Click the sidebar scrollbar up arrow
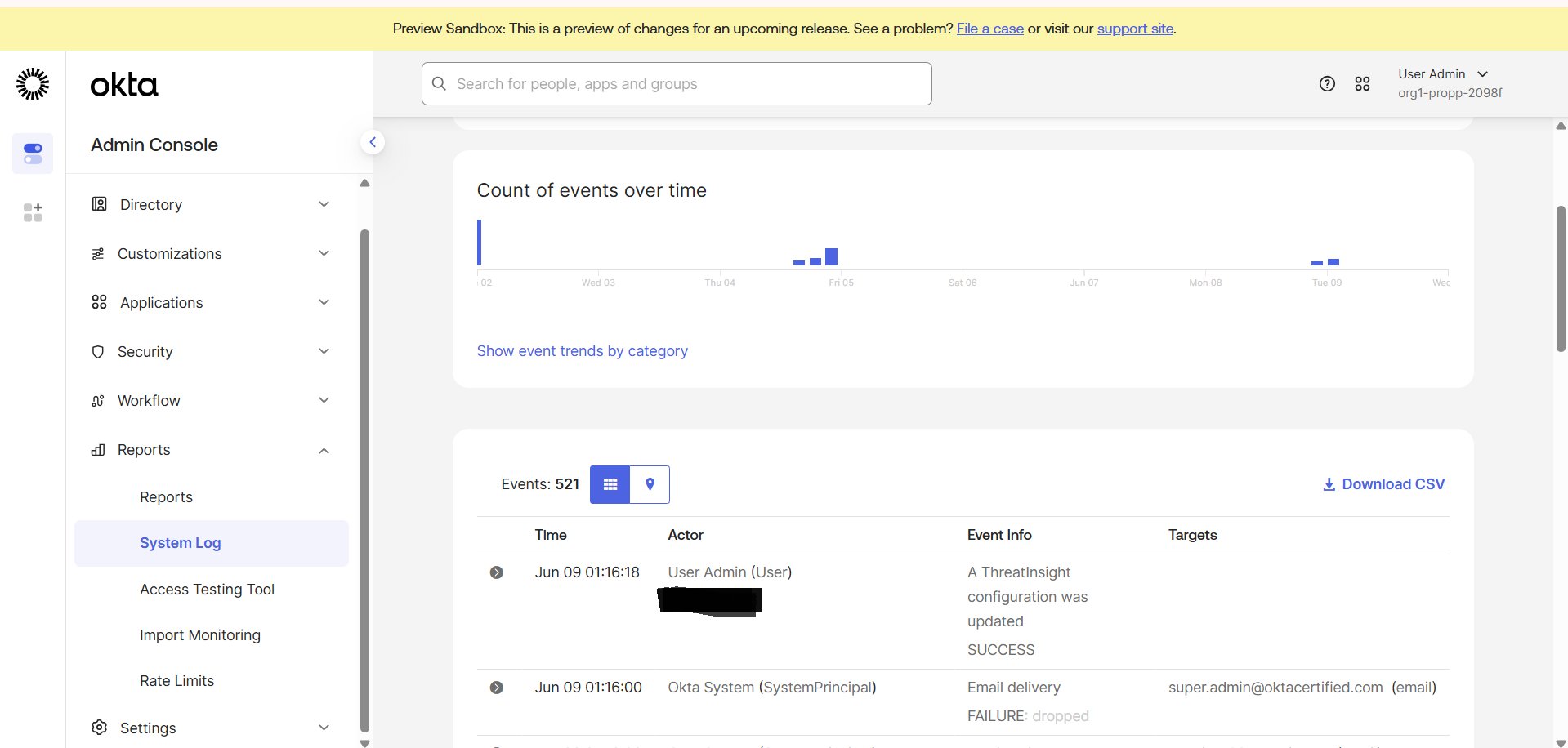The image size is (1568, 748). point(364,183)
